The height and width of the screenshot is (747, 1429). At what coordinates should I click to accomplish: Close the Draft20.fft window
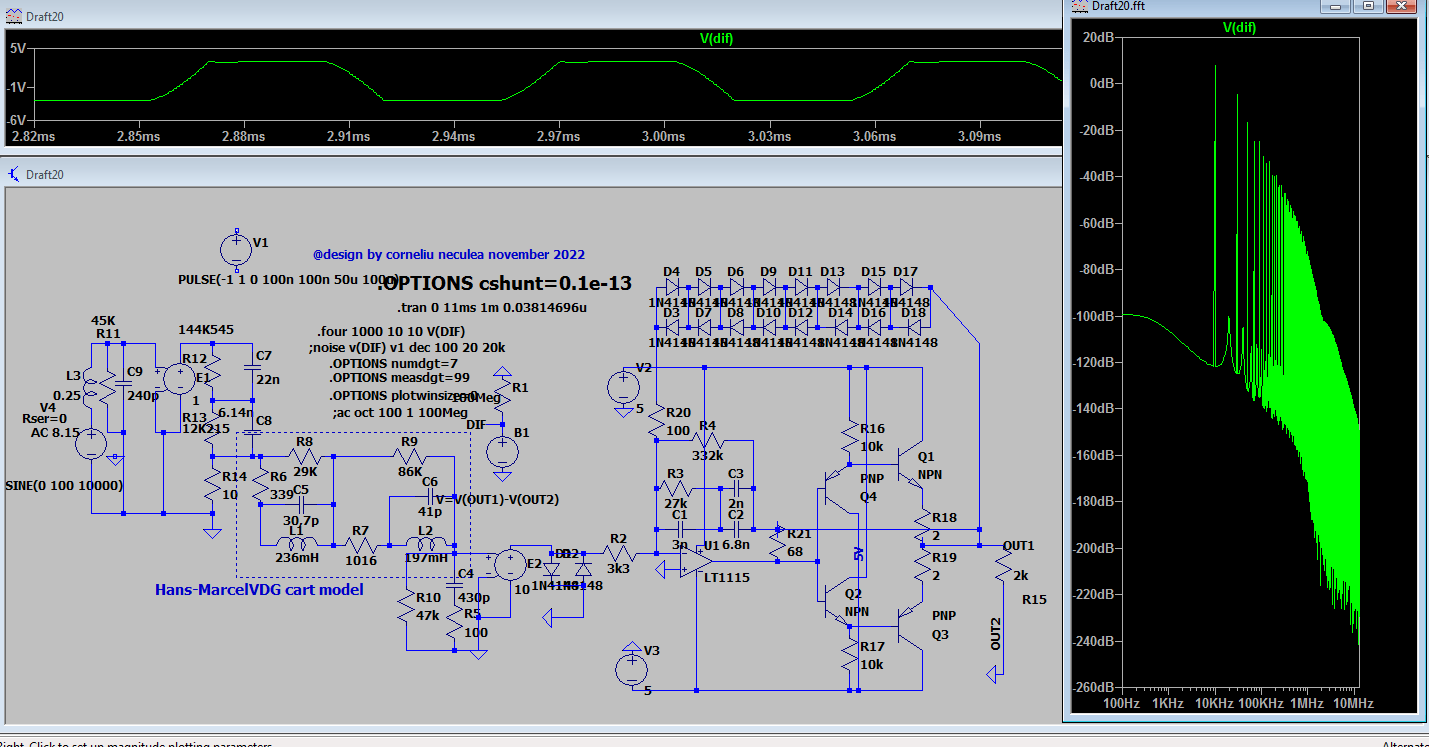(x=1401, y=6)
